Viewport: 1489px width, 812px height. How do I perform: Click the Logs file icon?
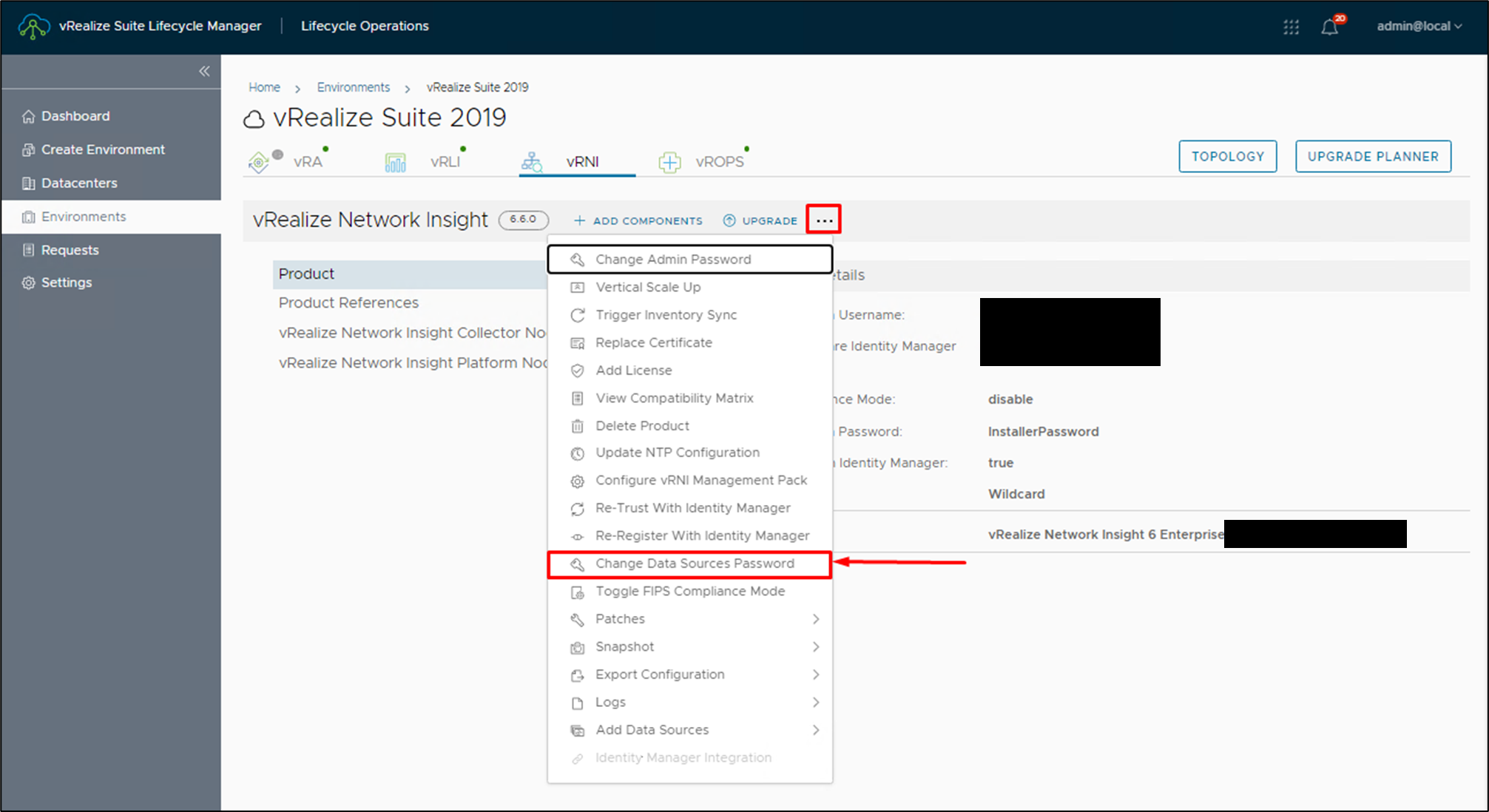578,703
